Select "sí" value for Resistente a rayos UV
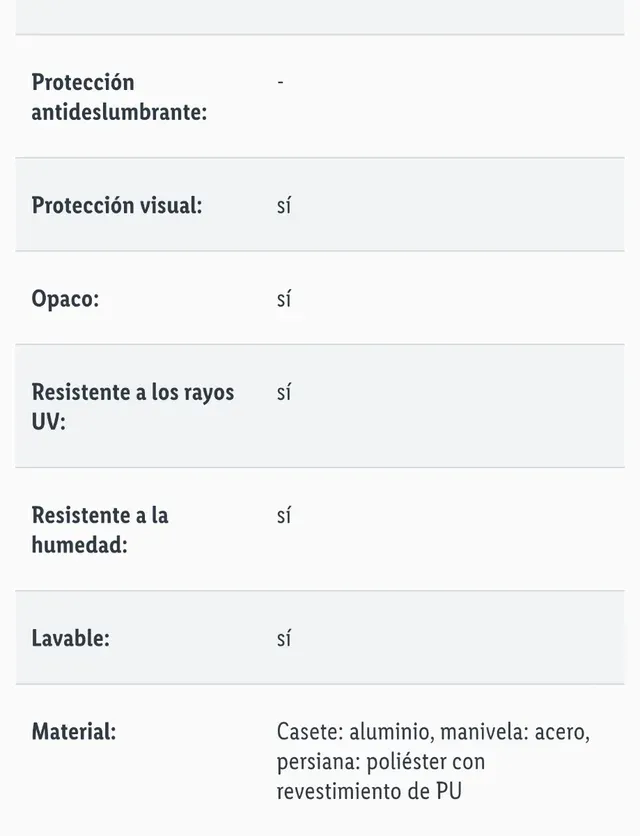 coord(284,393)
